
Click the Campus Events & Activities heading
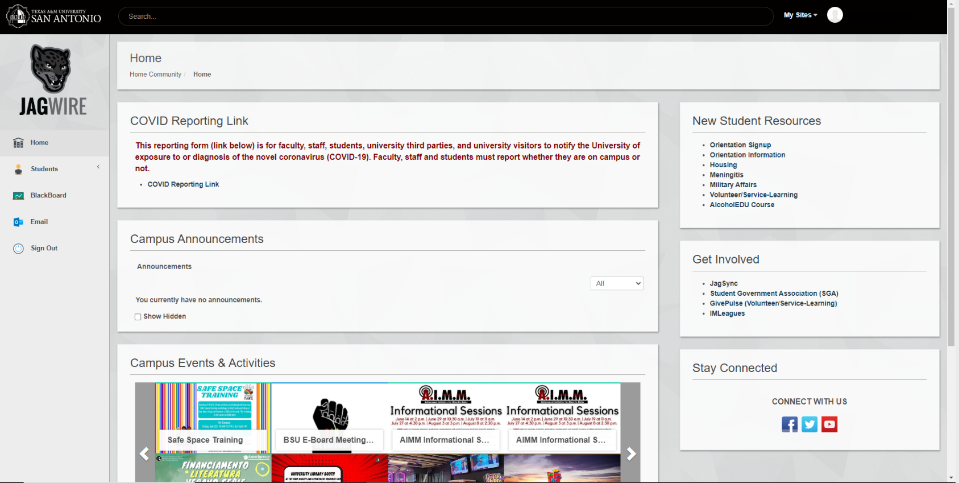[x=202, y=363]
